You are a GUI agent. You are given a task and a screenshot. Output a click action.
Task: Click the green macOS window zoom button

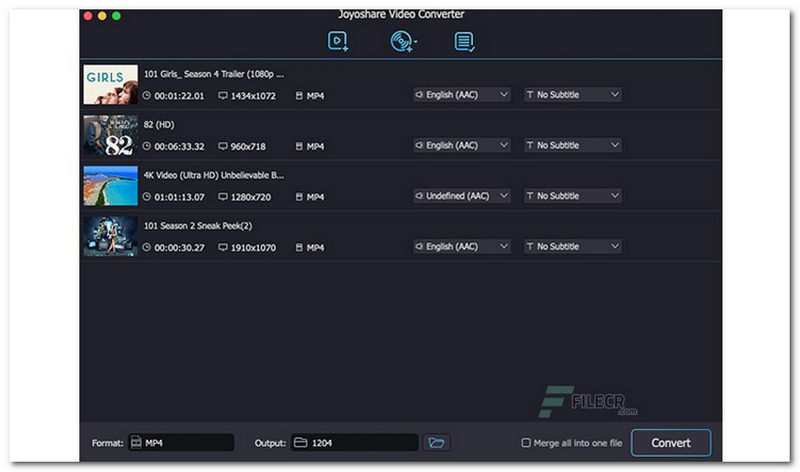pos(116,16)
